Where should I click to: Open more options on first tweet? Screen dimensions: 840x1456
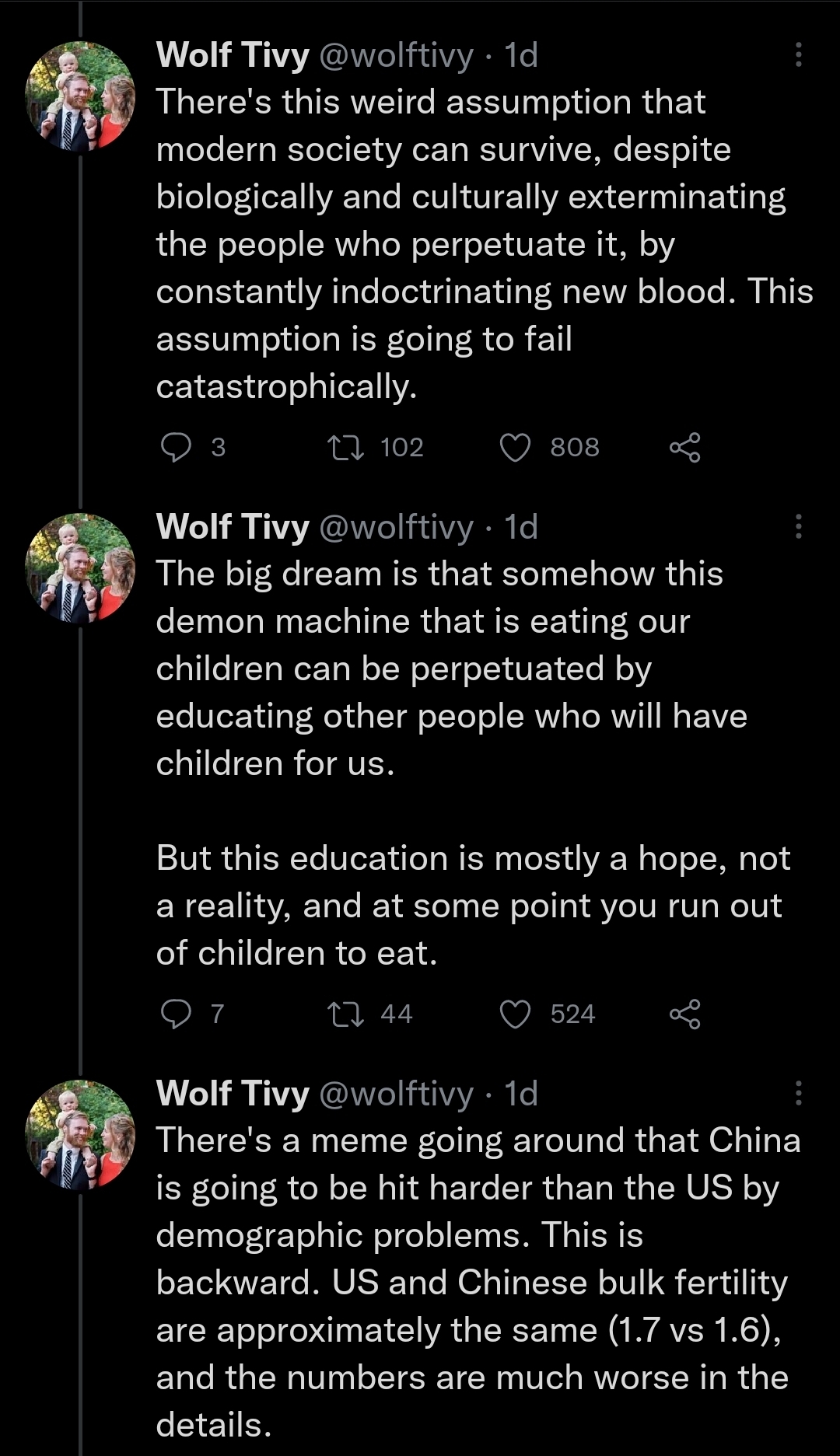pos(798,54)
